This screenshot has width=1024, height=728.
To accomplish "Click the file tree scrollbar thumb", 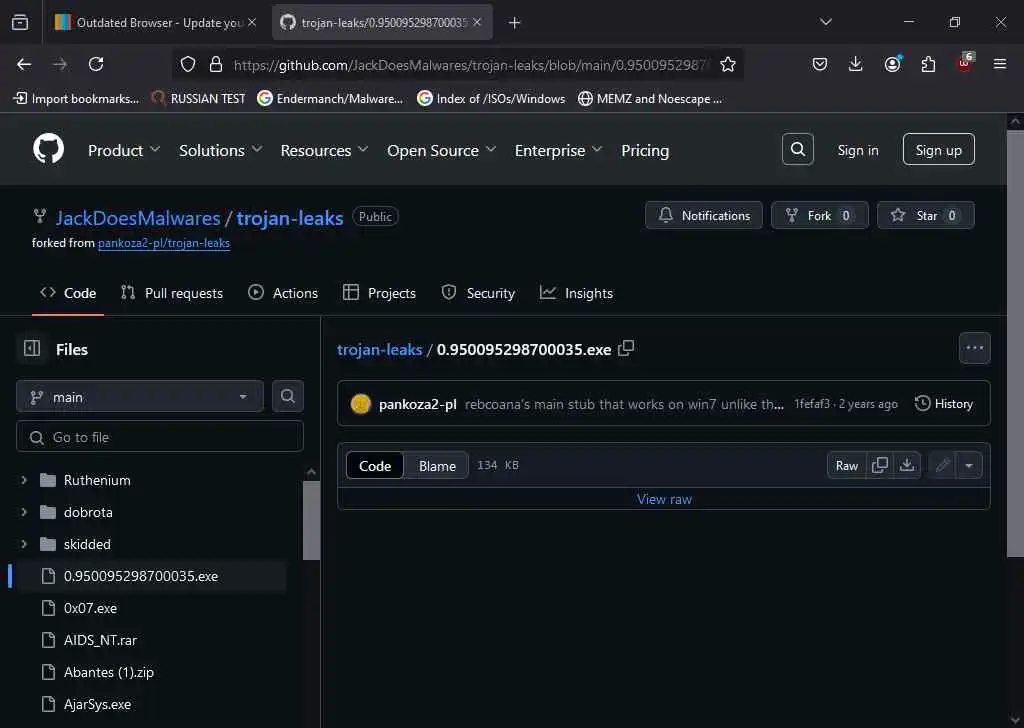I will pyautogui.click(x=312, y=520).
